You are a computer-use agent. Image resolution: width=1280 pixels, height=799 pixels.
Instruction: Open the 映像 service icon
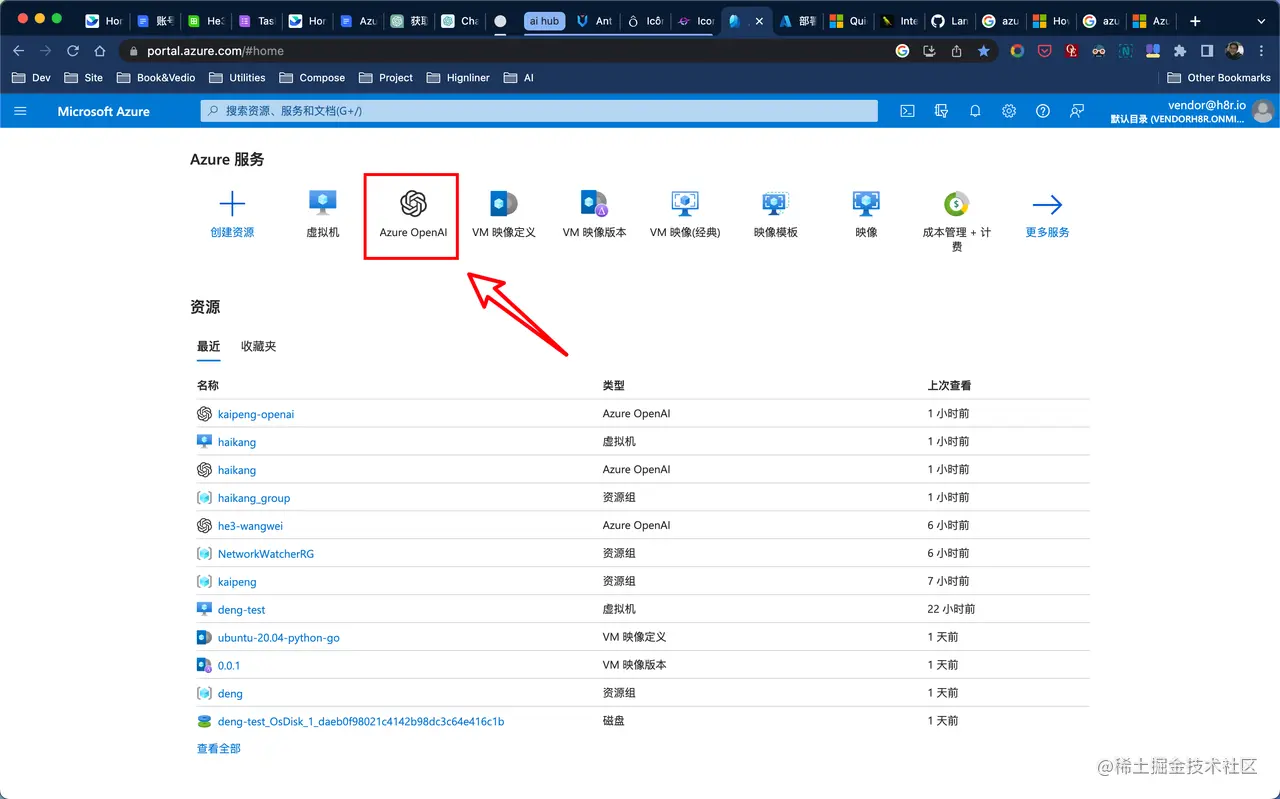(x=866, y=203)
